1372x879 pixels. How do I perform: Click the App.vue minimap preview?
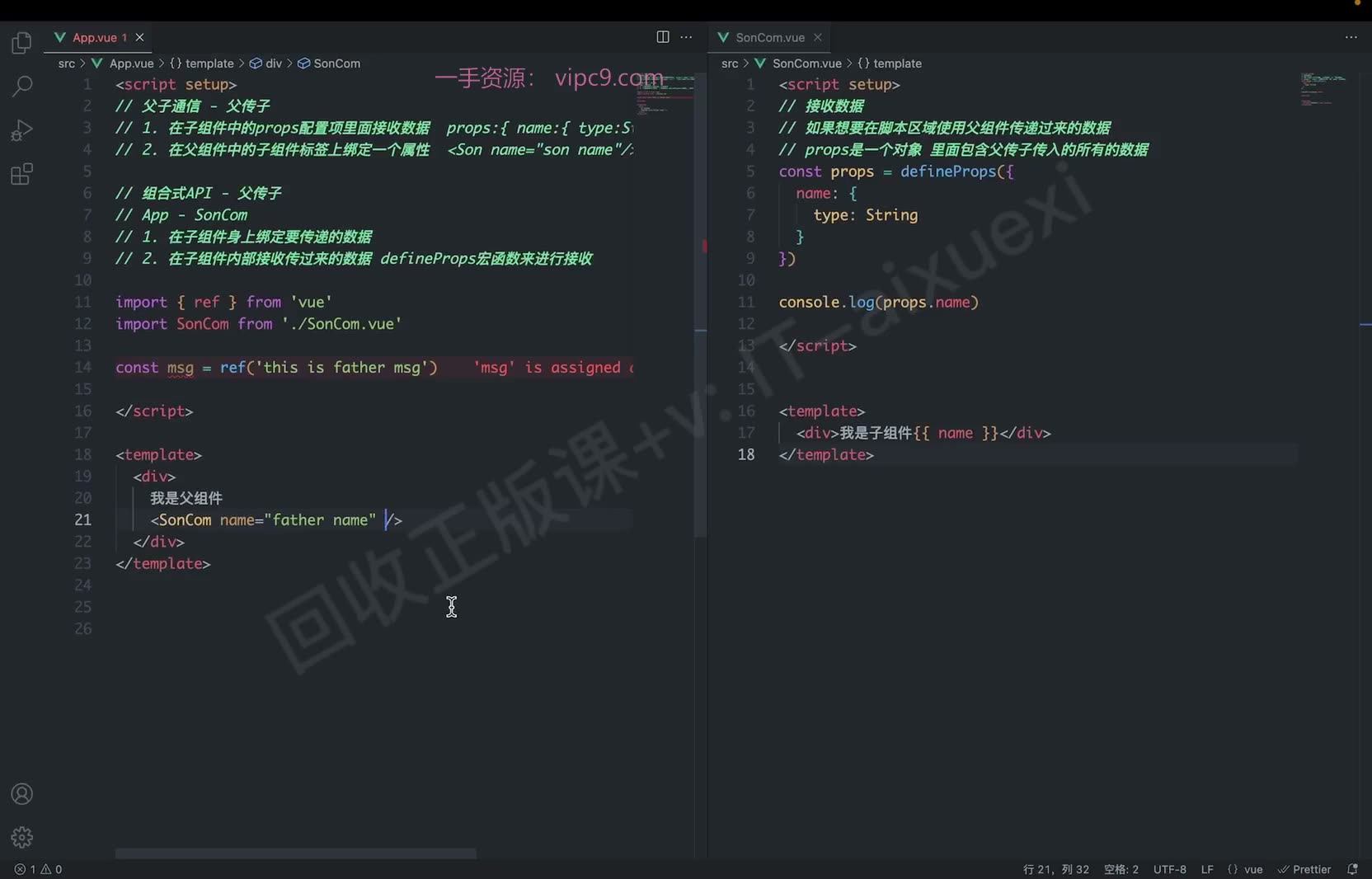(x=665, y=92)
